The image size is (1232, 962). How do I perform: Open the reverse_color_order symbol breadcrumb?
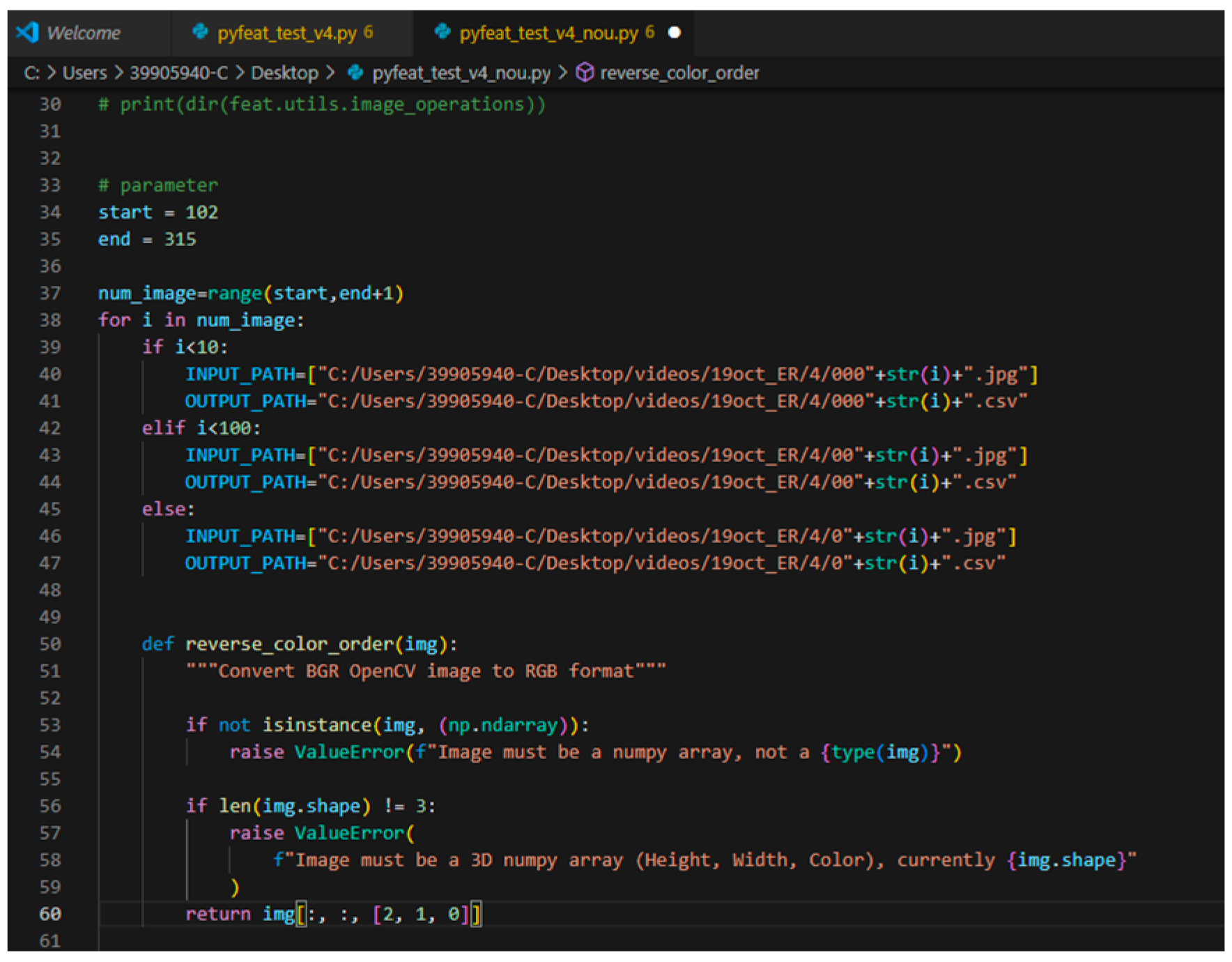tap(679, 72)
